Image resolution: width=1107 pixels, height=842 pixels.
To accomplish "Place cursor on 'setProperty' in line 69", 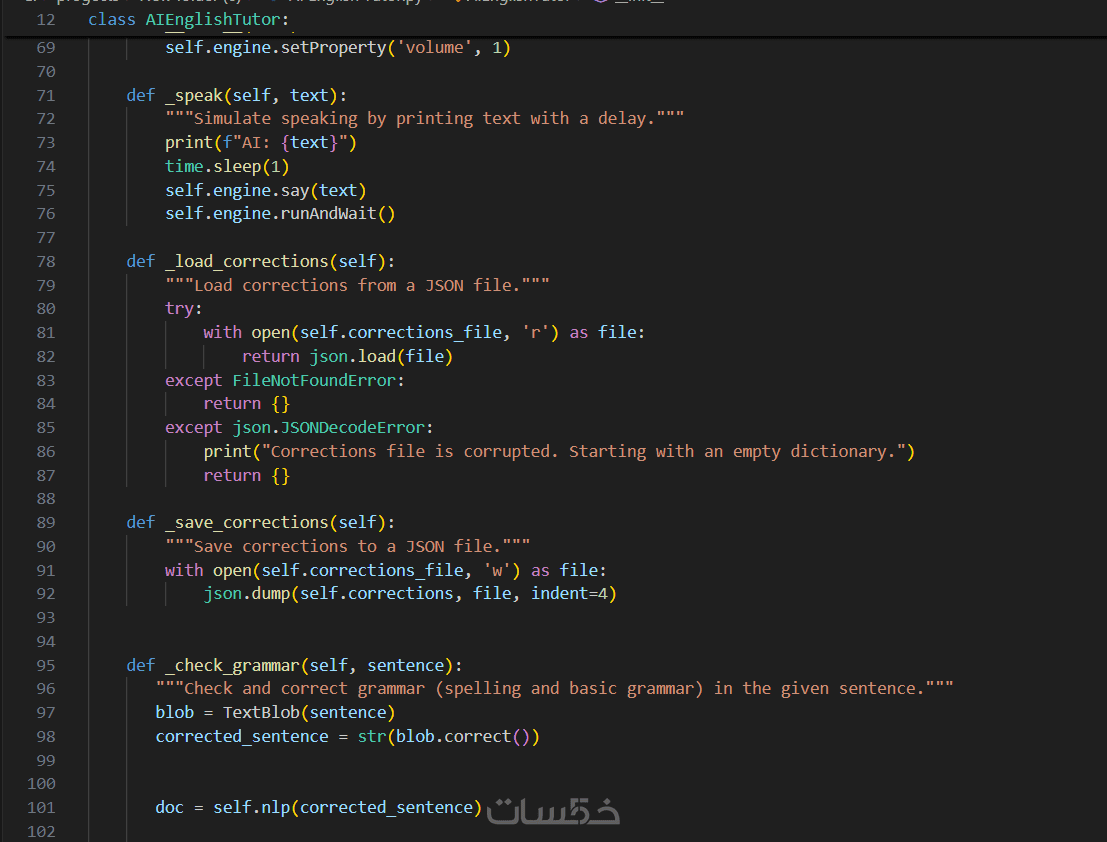I will click(x=333, y=47).
